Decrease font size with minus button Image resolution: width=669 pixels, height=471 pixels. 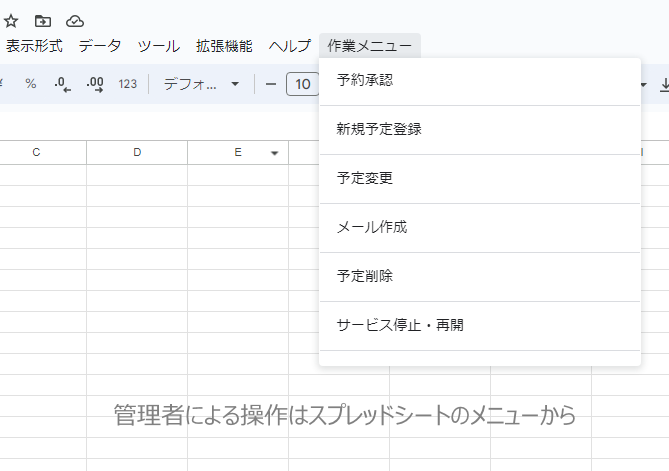pos(271,84)
